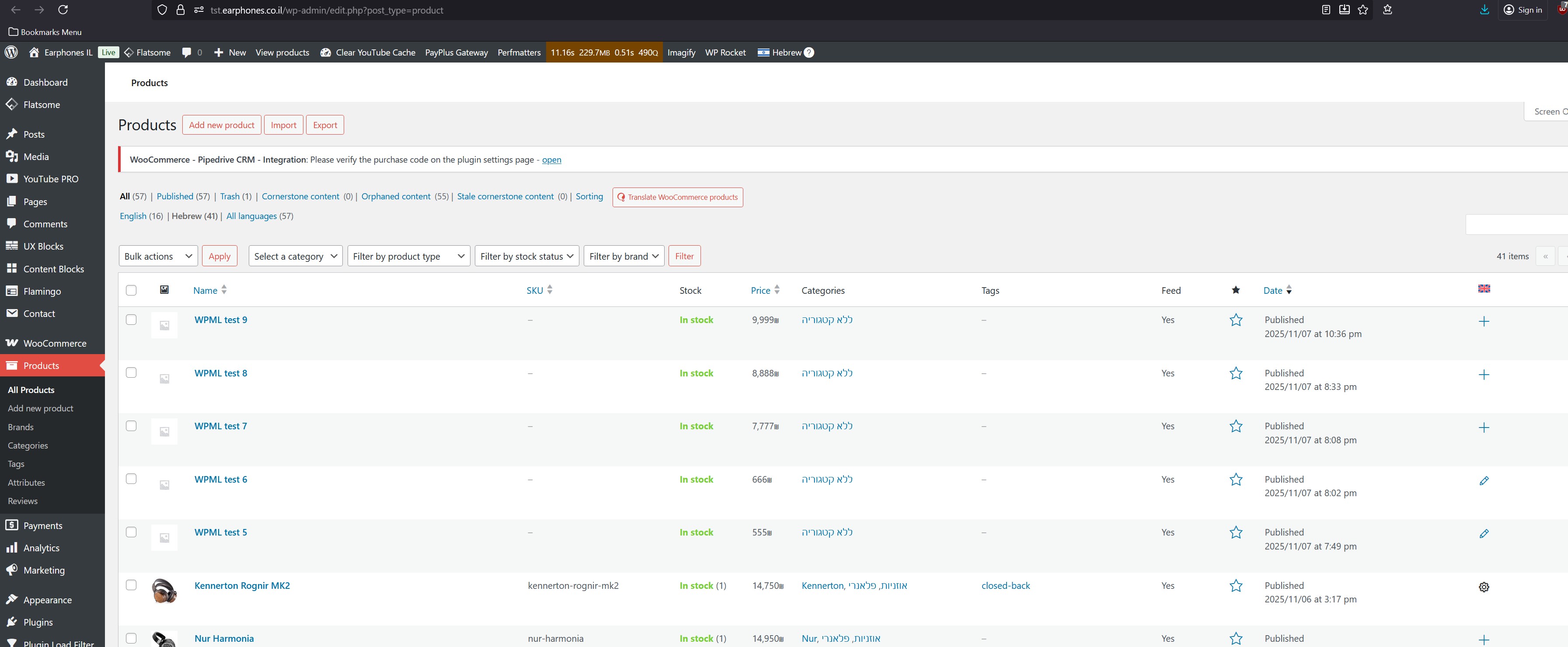Open Filter by stock status dropdown

(x=526, y=256)
